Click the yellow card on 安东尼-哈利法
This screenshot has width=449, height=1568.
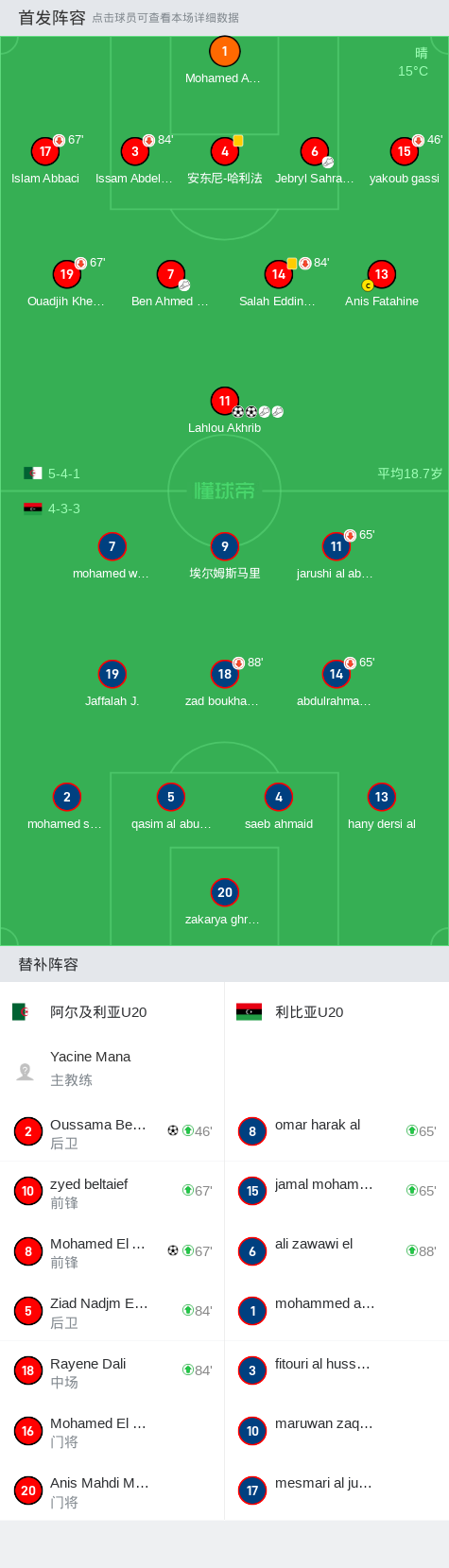coord(238,141)
